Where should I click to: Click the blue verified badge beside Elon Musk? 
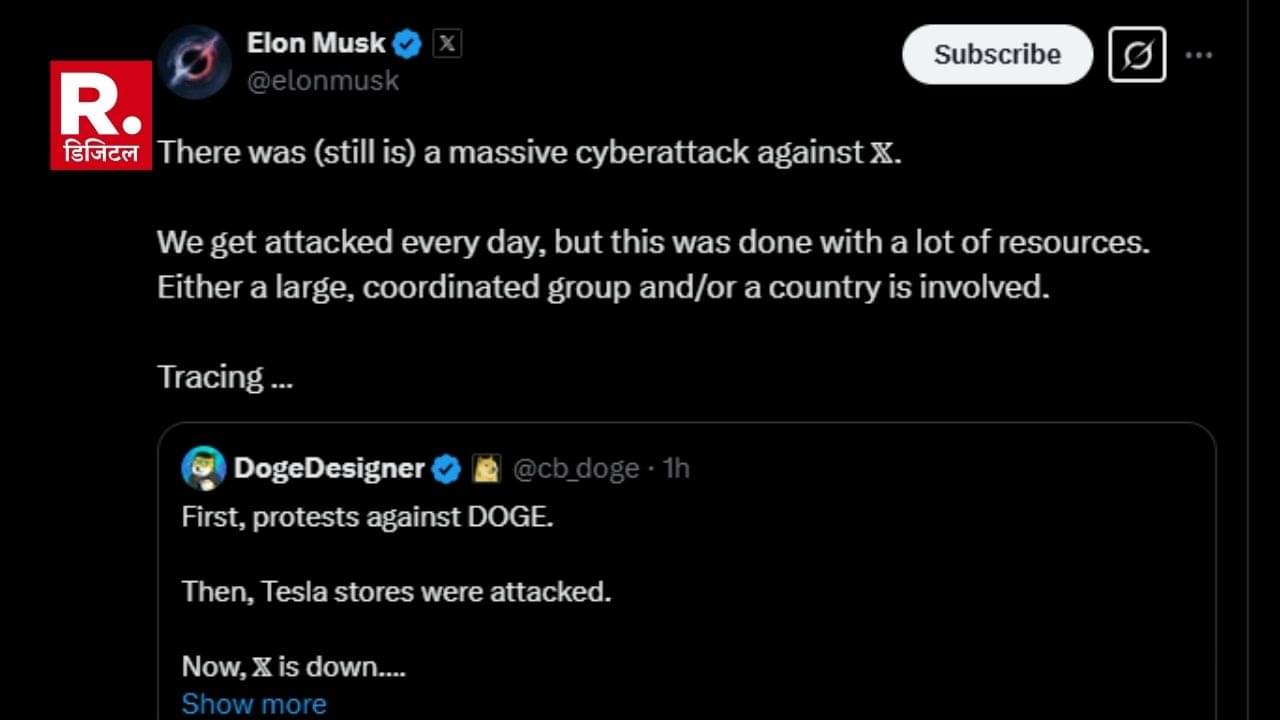pos(407,44)
